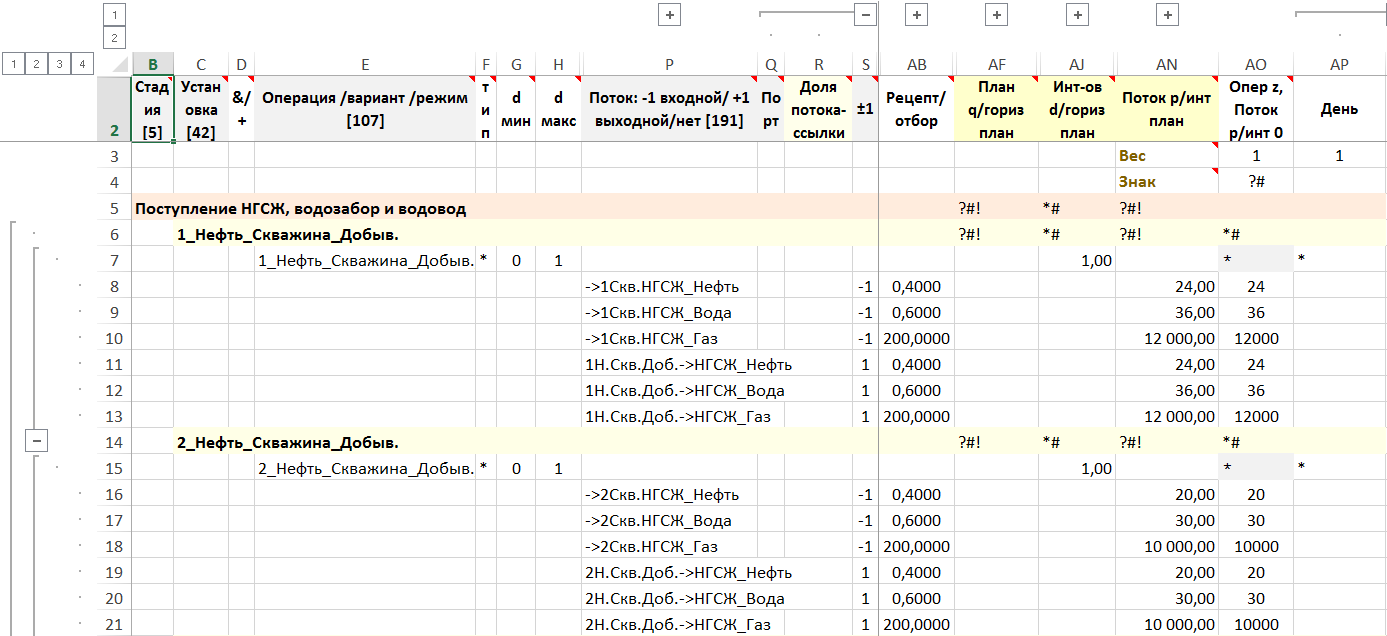Expand hidden columns with plus above column AN
The image size is (1387, 636).
pyautogui.click(x=1167, y=14)
